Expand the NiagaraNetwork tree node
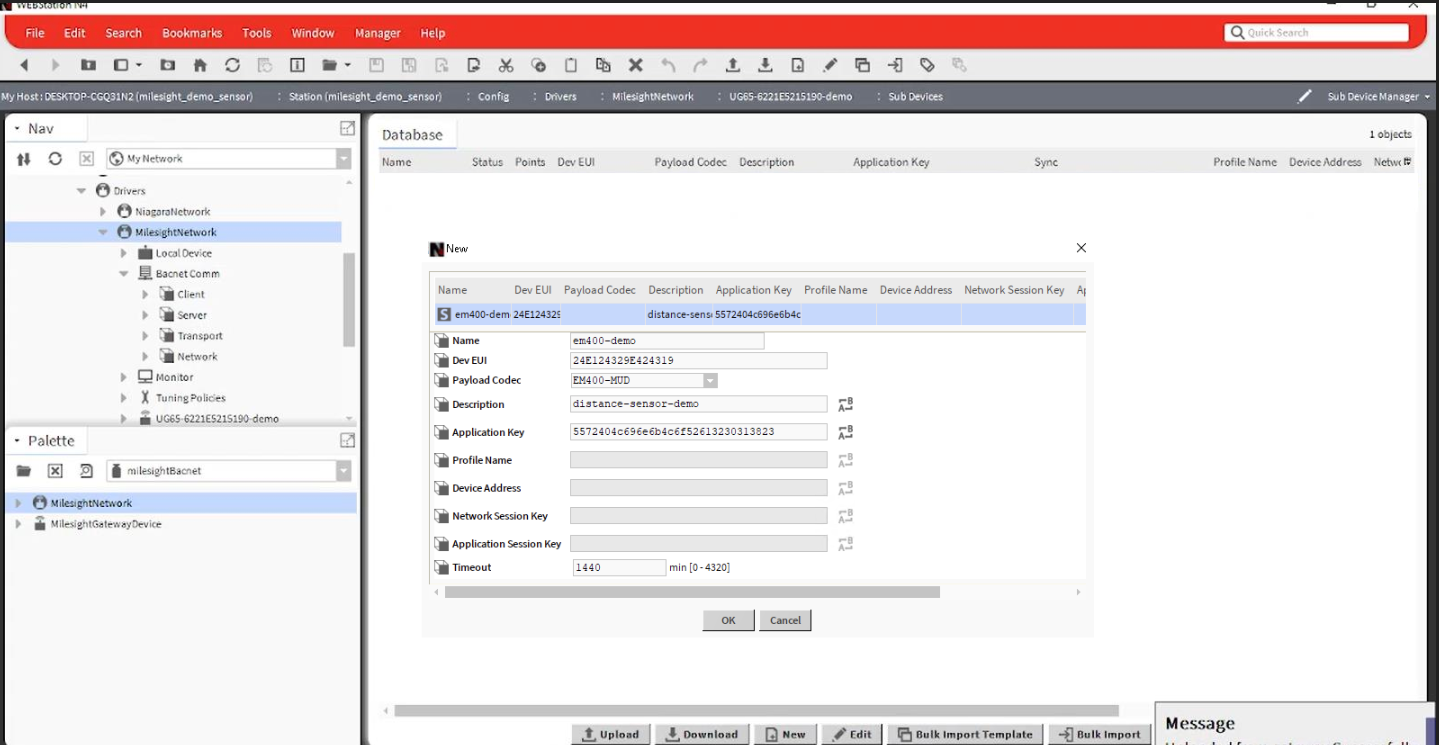Viewport: 1439px width, 745px height. coord(103,212)
